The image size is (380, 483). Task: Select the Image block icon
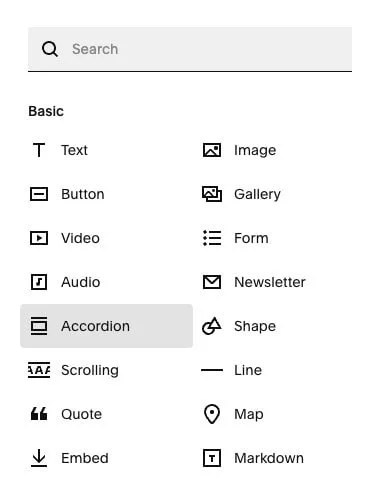point(212,150)
